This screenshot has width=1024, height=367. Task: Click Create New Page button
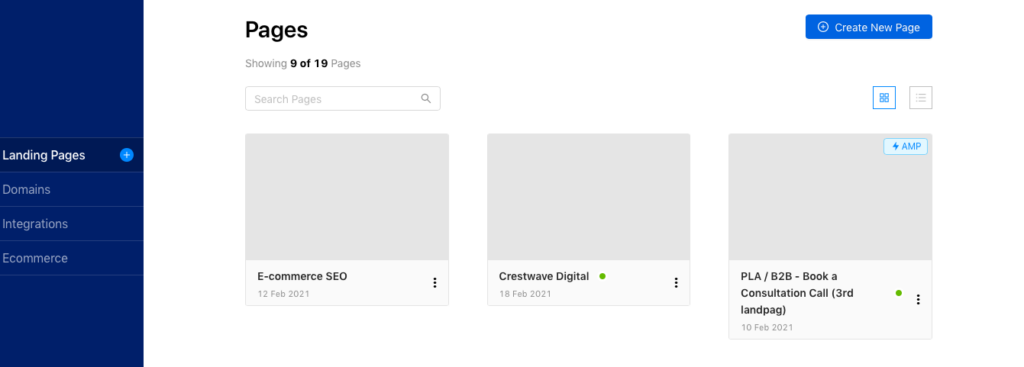tap(869, 27)
